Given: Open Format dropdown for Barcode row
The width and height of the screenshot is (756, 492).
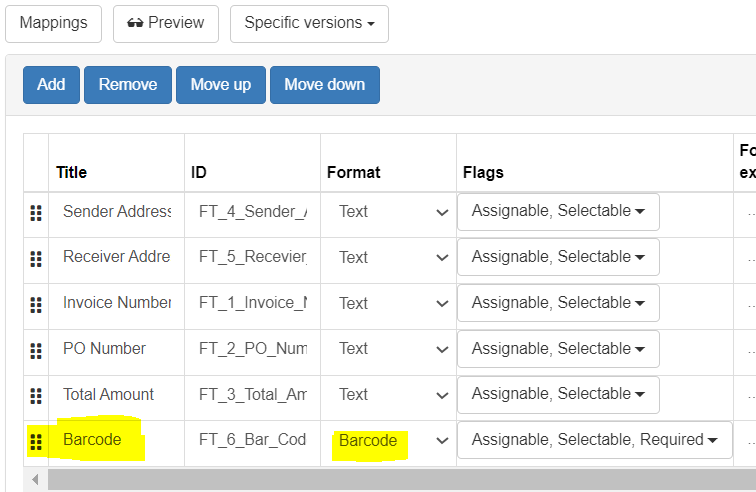Looking at the screenshot, I should [388, 441].
